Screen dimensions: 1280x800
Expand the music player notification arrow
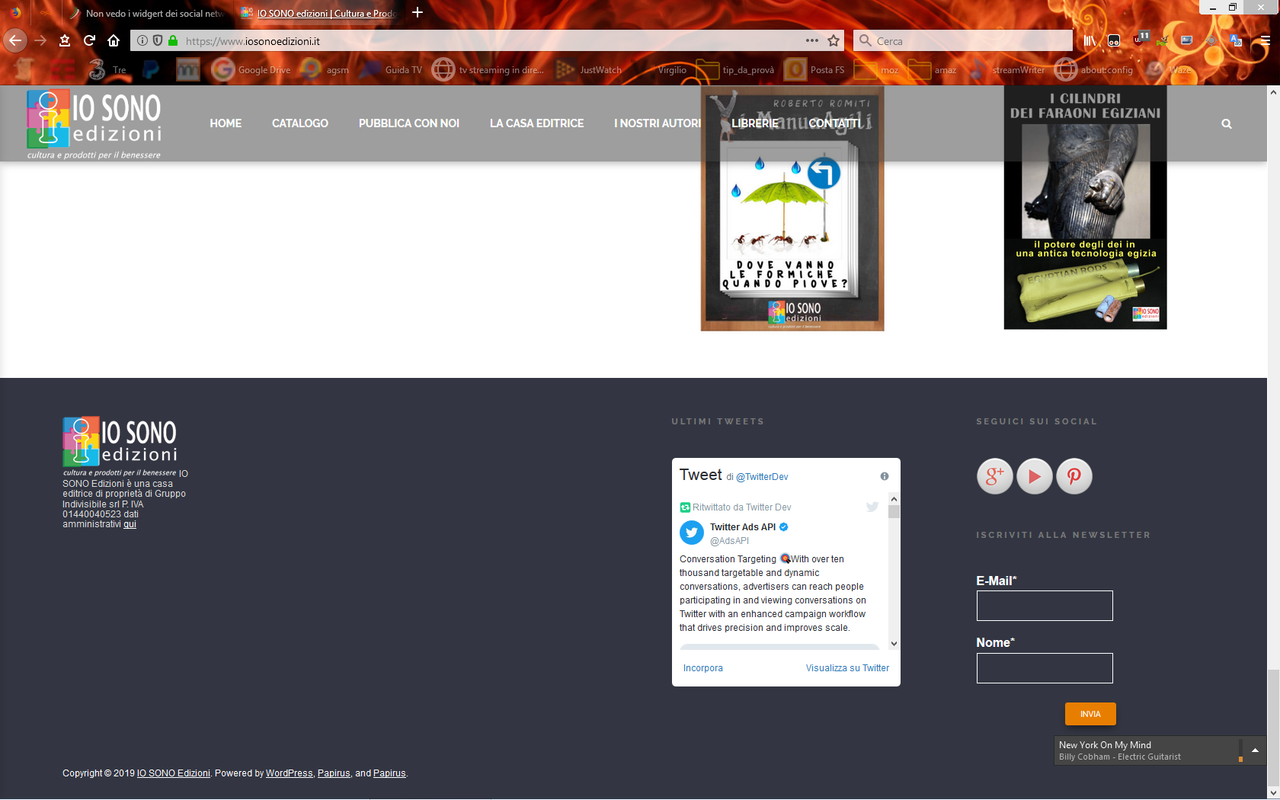pos(1255,750)
